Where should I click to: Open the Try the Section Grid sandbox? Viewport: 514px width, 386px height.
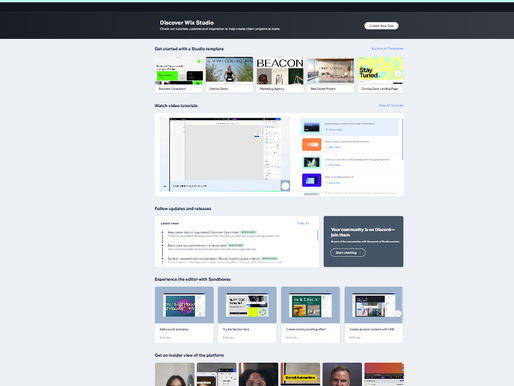247,315
